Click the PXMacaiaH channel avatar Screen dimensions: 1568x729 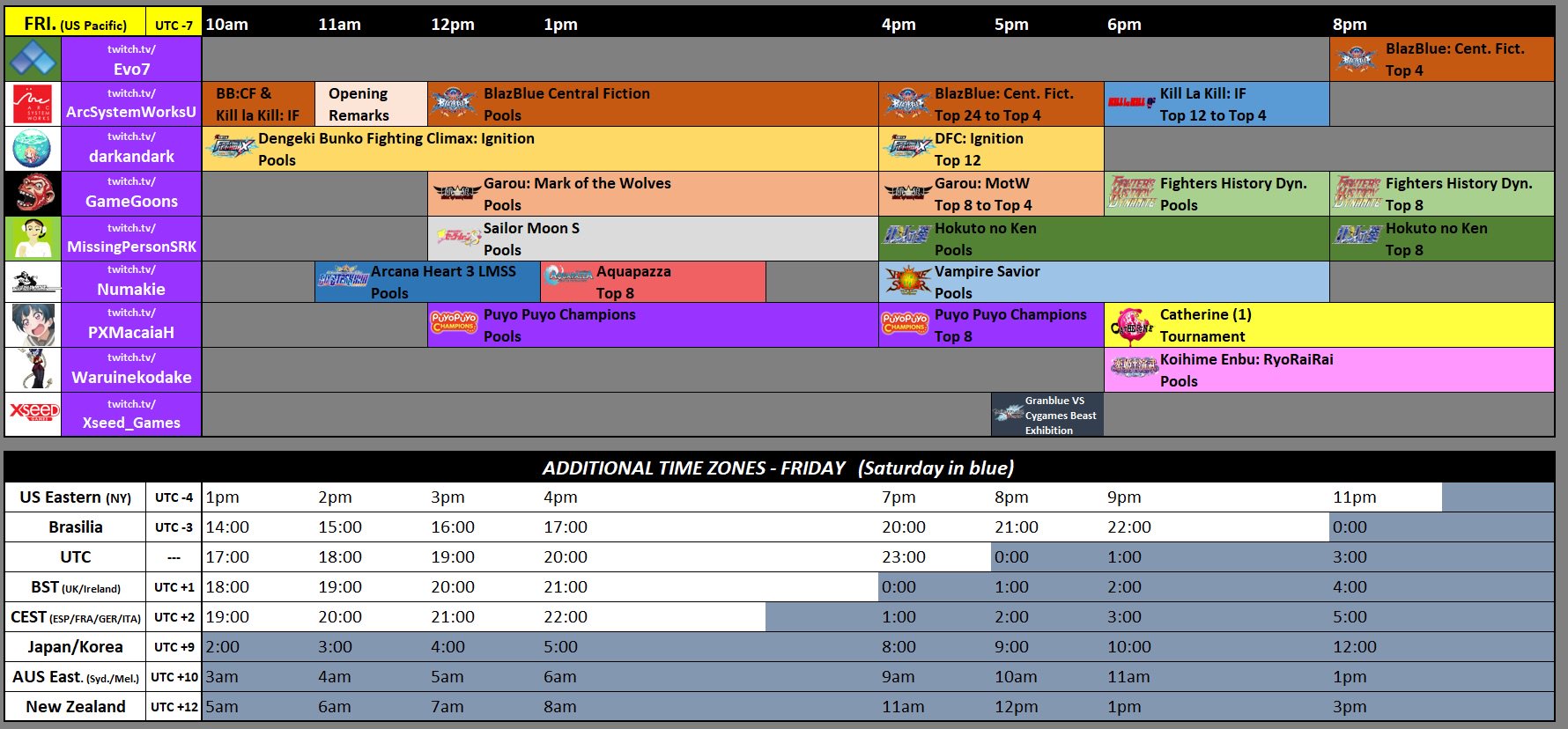click(x=33, y=325)
